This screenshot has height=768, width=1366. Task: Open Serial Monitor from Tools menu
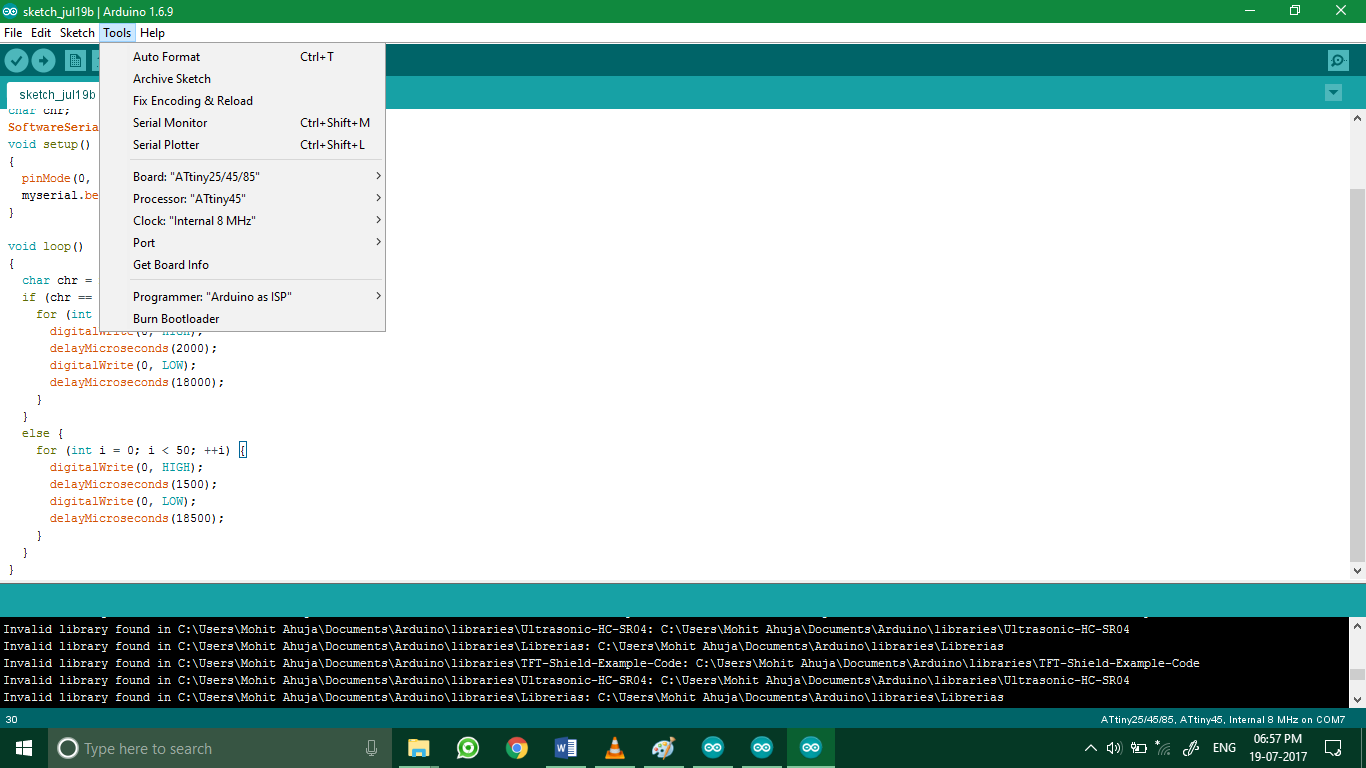pyautogui.click(x=242, y=123)
